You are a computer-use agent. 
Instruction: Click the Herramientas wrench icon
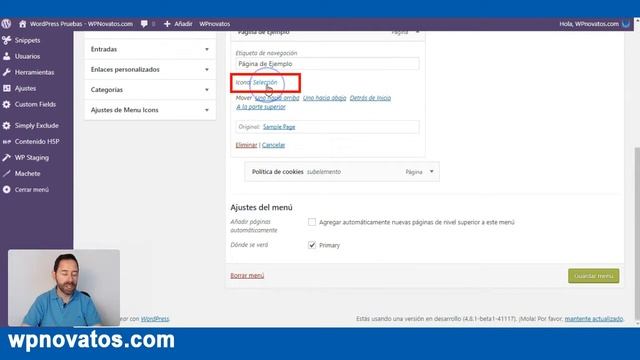(7, 72)
